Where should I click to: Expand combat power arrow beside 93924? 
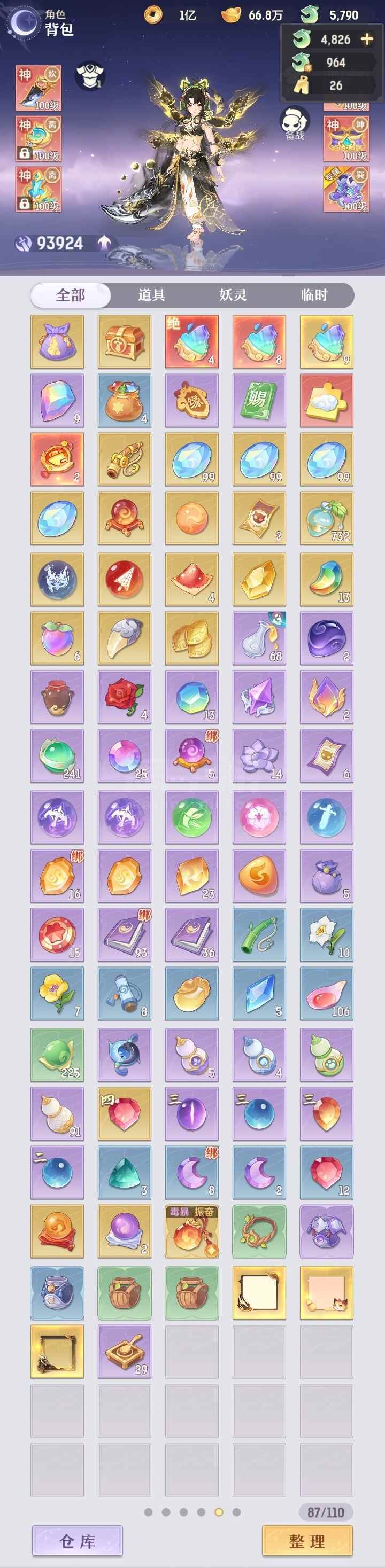pos(104,243)
